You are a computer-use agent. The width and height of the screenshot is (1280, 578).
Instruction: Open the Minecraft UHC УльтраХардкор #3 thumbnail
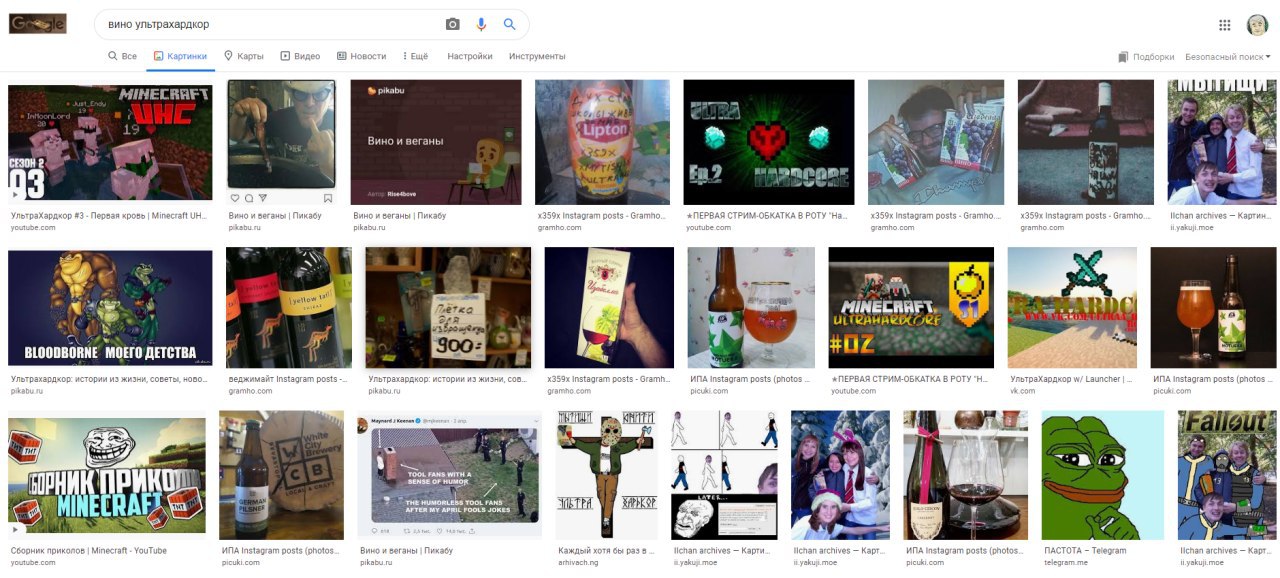pos(110,141)
